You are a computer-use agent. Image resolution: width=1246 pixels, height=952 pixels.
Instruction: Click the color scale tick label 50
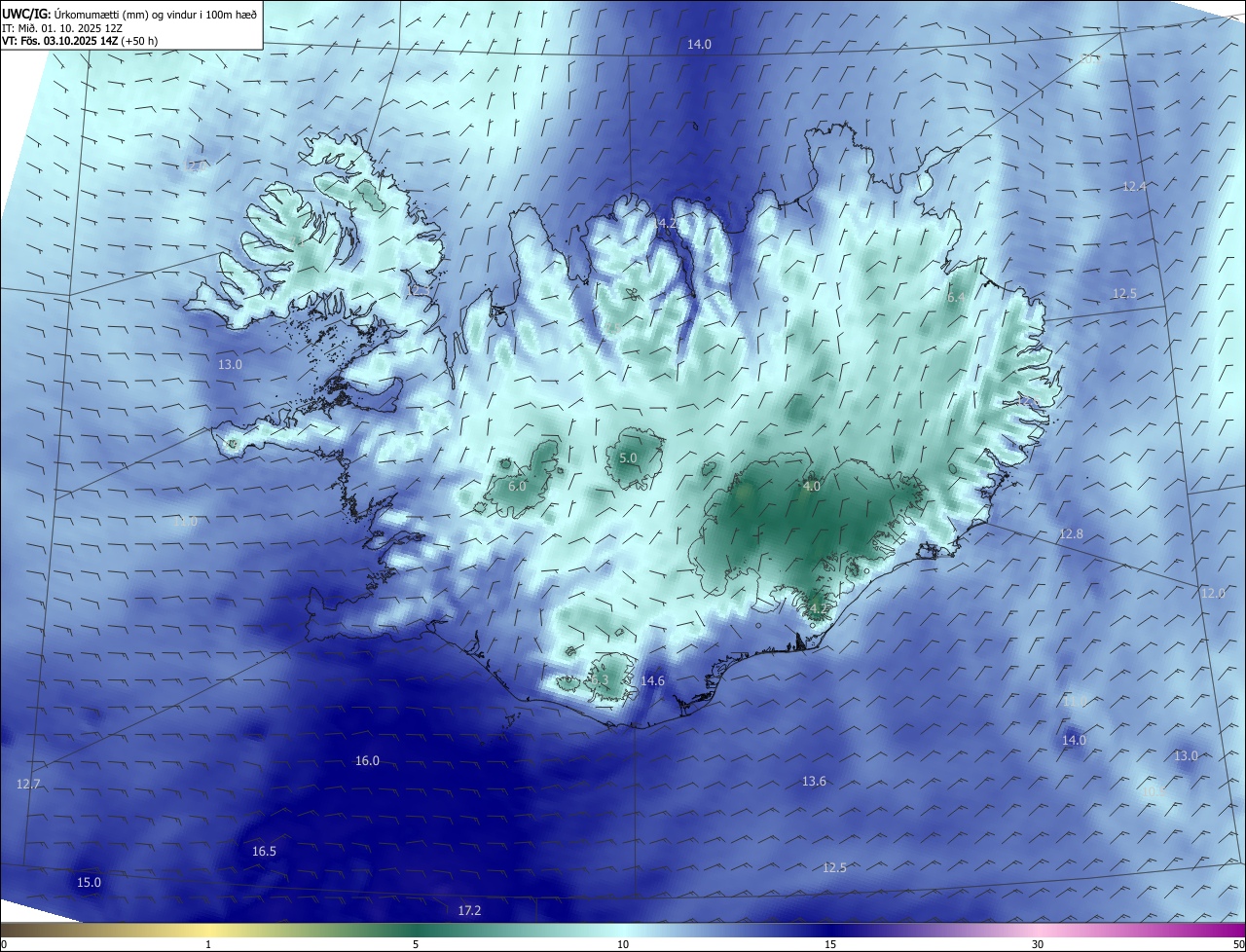pos(1238,944)
